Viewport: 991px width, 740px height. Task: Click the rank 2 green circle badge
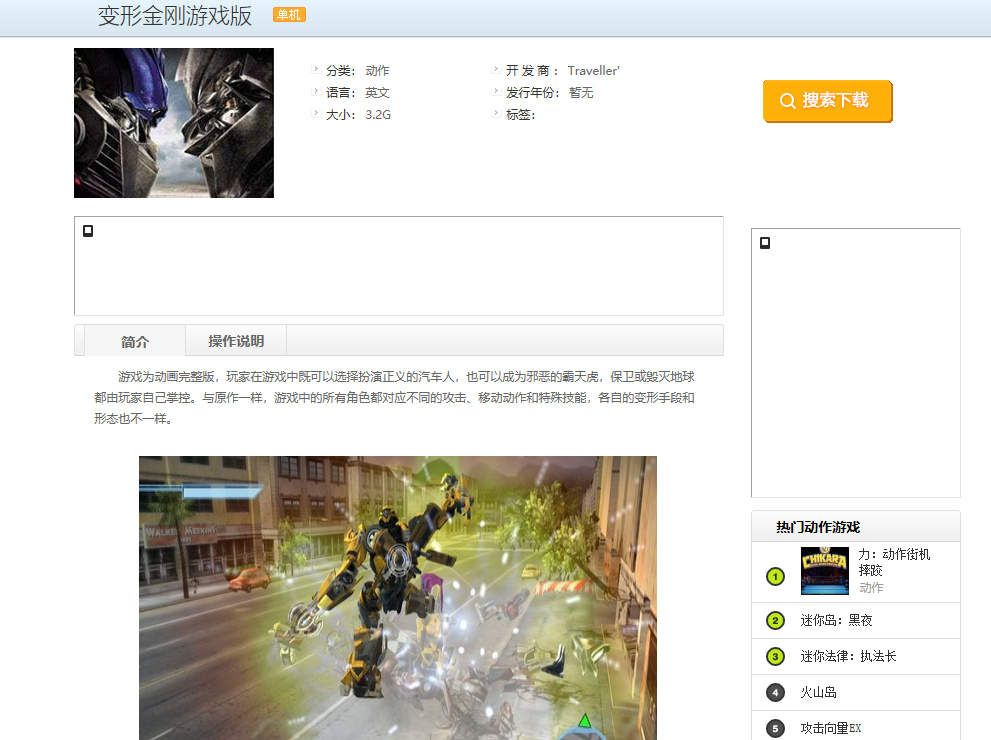pyautogui.click(x=775, y=621)
